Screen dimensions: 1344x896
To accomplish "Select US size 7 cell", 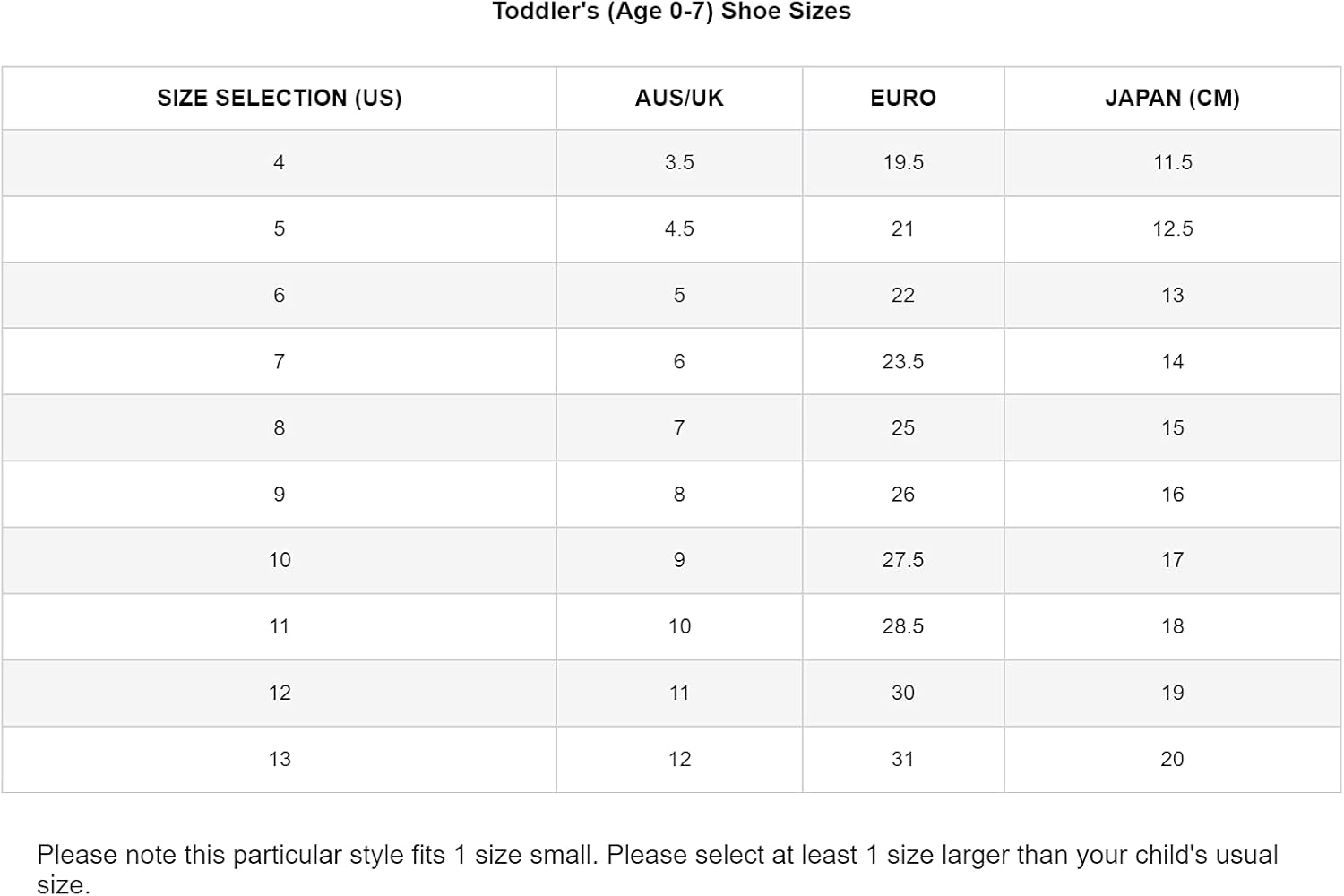I will 280,361.
